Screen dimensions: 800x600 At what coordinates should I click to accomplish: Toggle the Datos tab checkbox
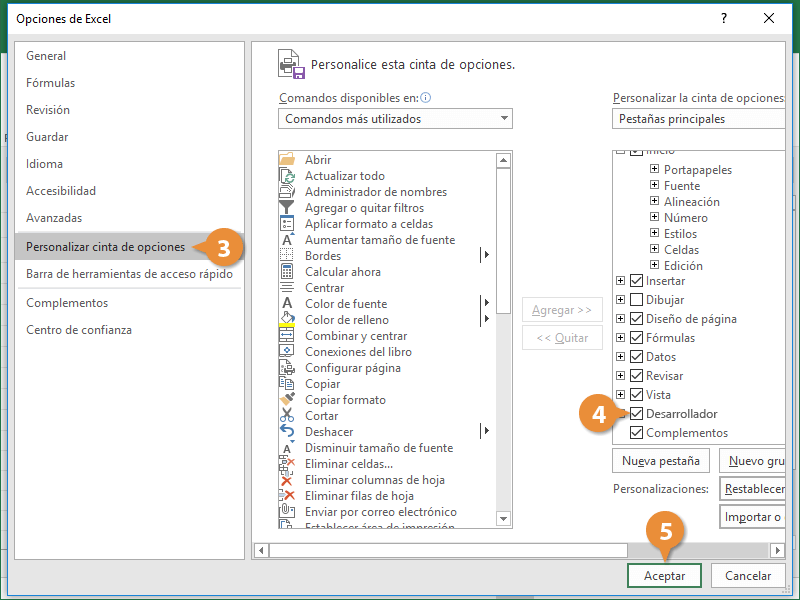(x=636, y=356)
